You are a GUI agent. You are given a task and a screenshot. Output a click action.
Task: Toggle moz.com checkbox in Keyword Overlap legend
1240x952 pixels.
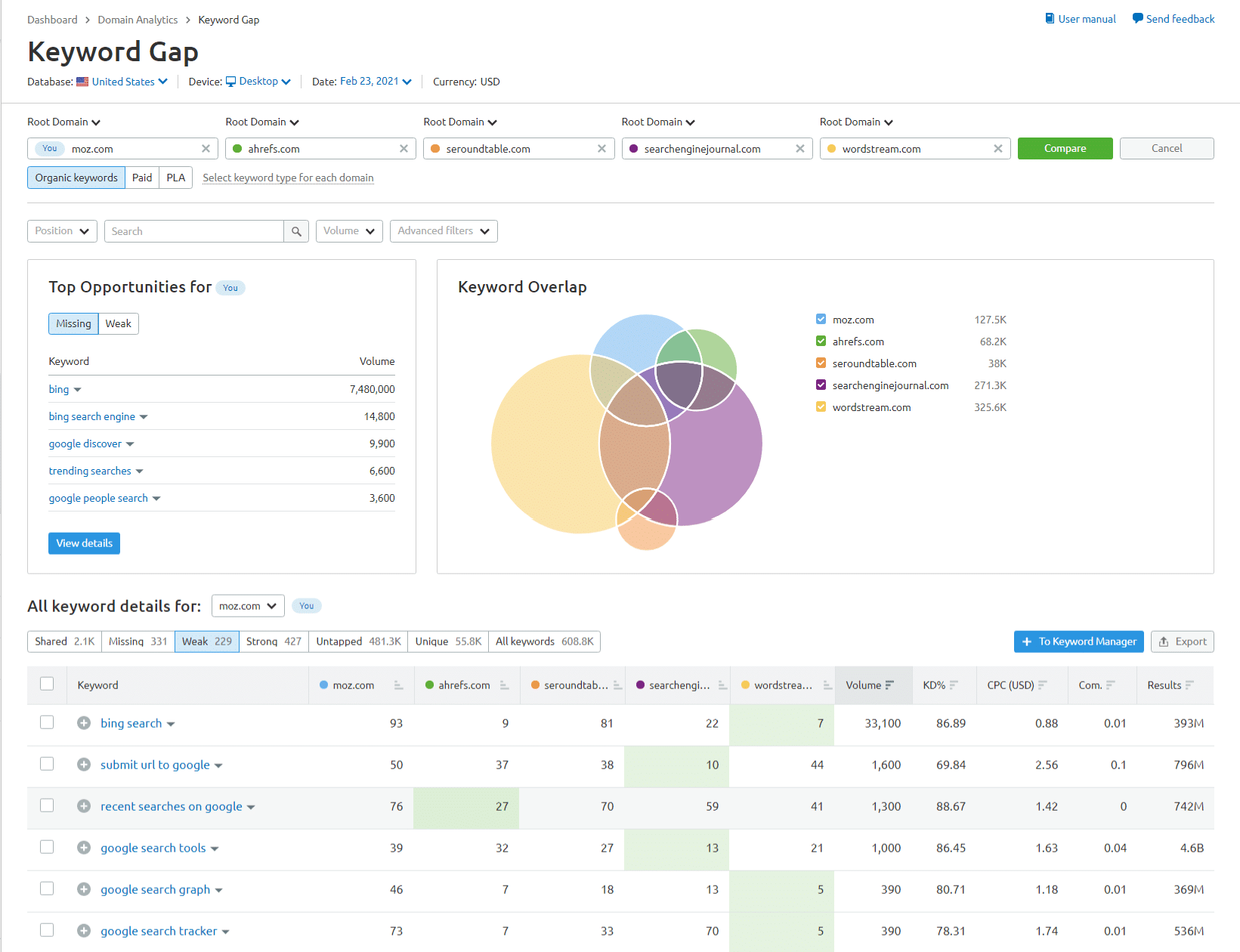click(x=821, y=320)
